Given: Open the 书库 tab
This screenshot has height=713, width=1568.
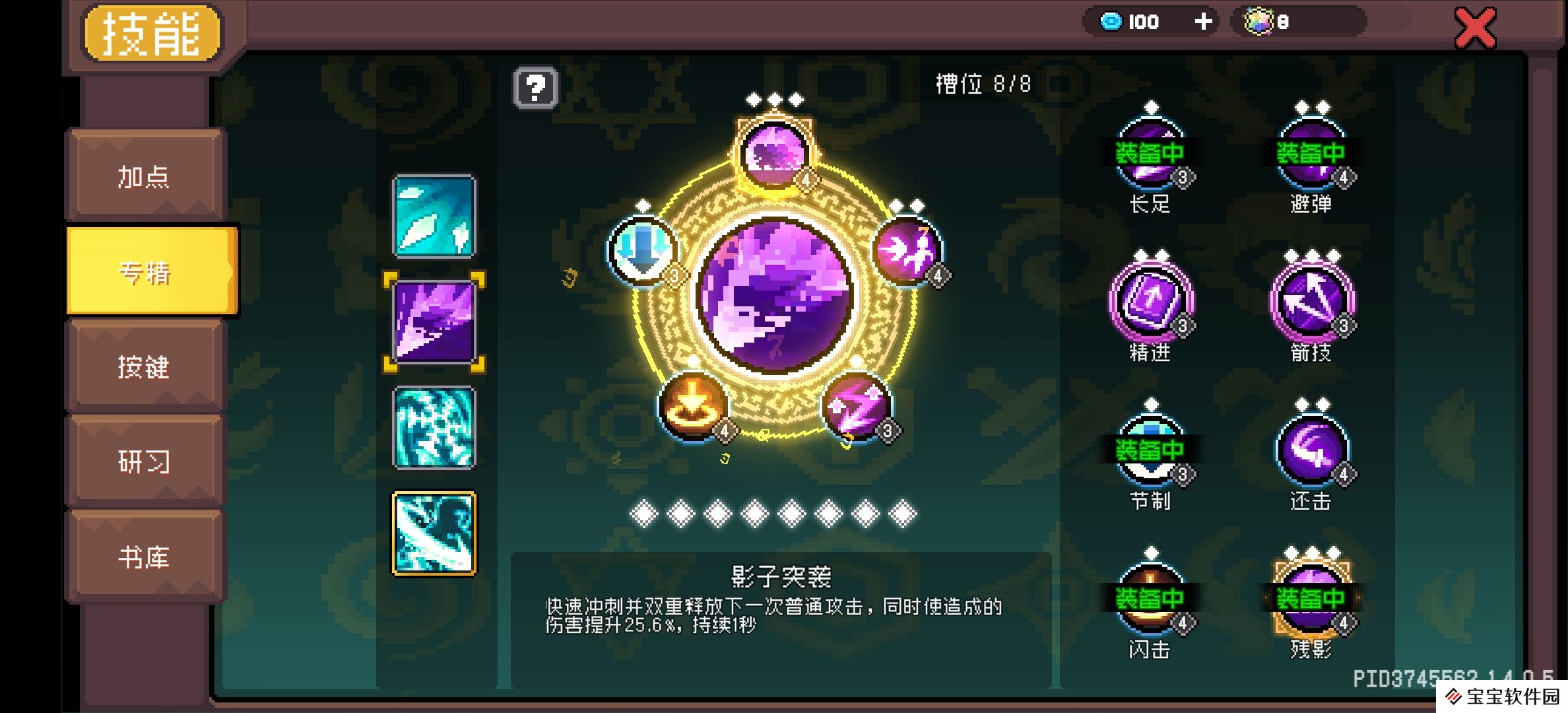Looking at the screenshot, I should 145,557.
